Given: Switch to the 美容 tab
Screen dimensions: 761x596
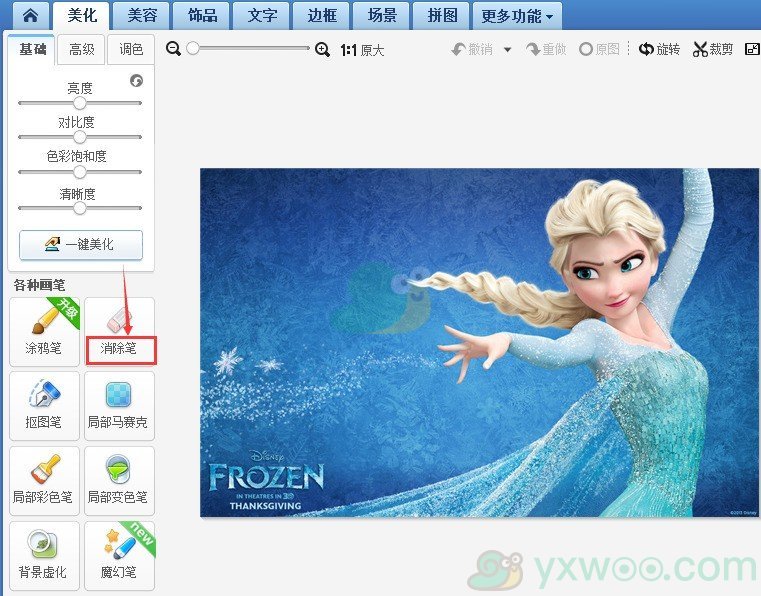Looking at the screenshot, I should click(141, 16).
